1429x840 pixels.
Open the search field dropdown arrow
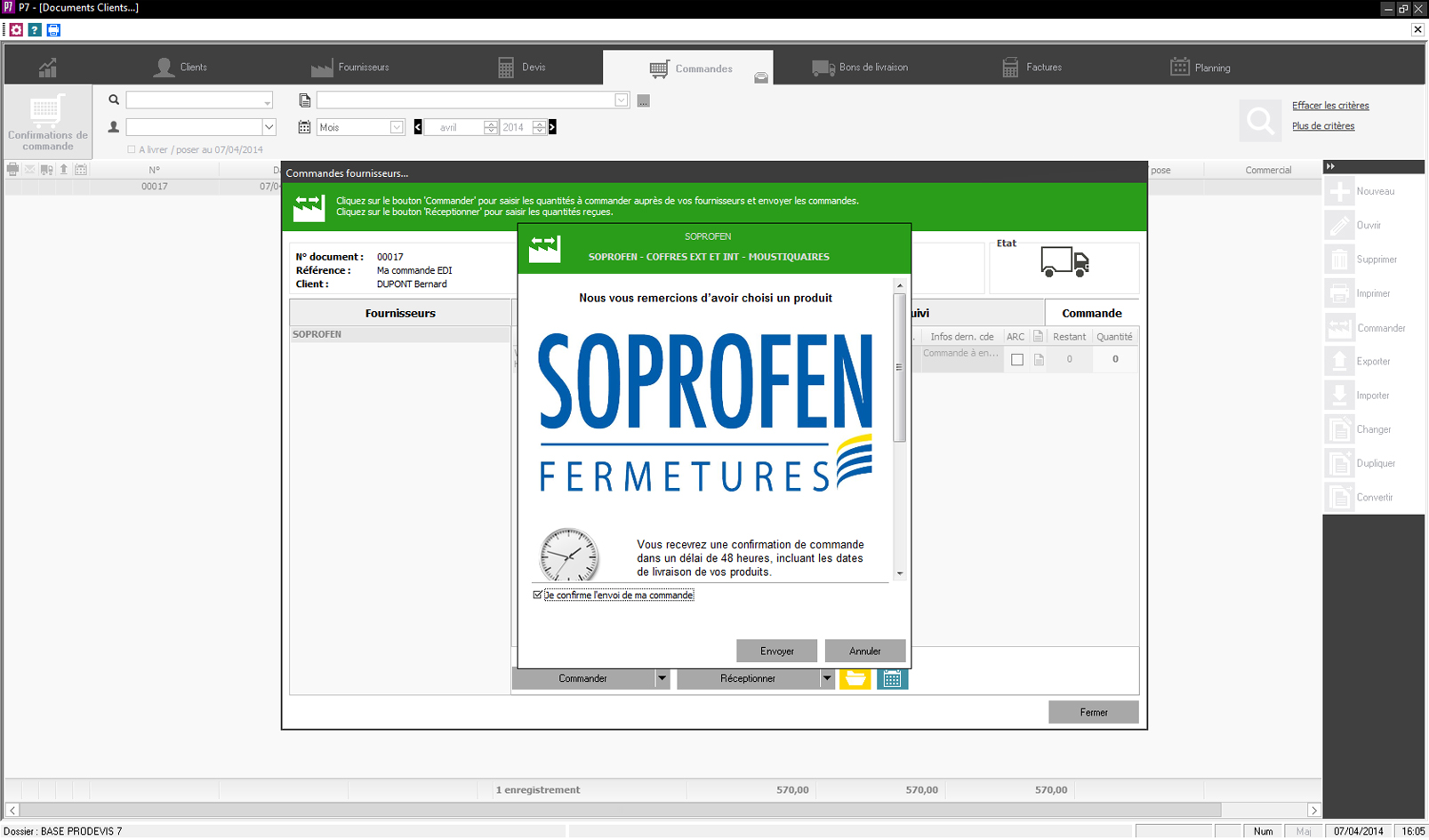[x=267, y=101]
